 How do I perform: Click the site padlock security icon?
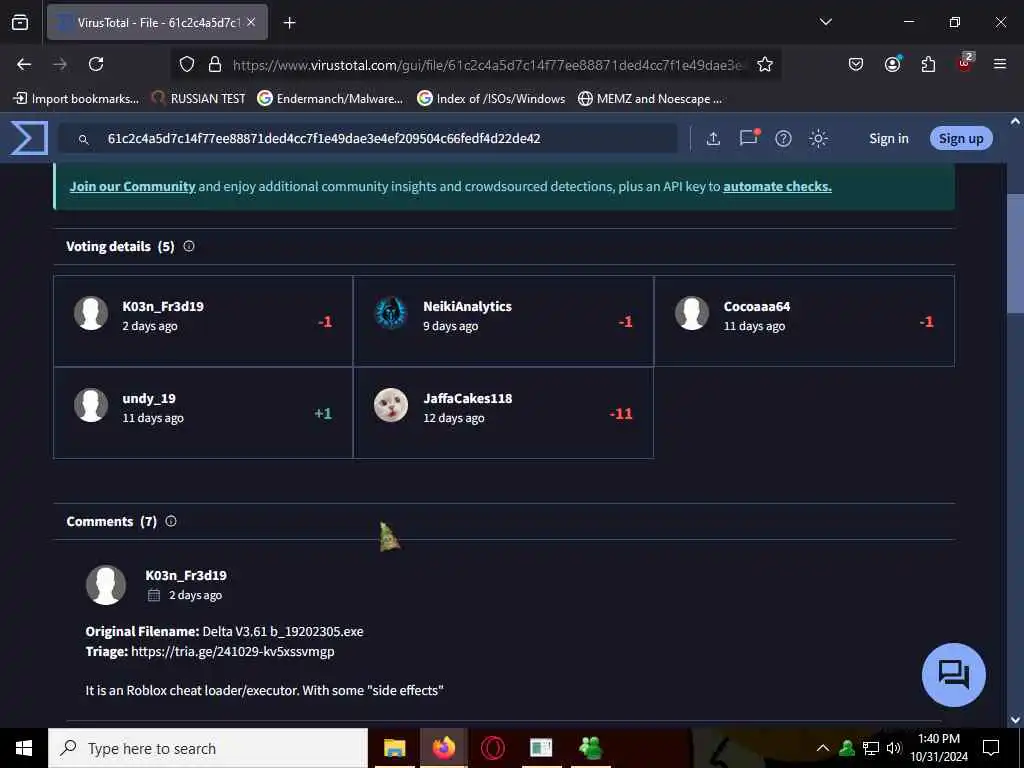pyautogui.click(x=215, y=64)
